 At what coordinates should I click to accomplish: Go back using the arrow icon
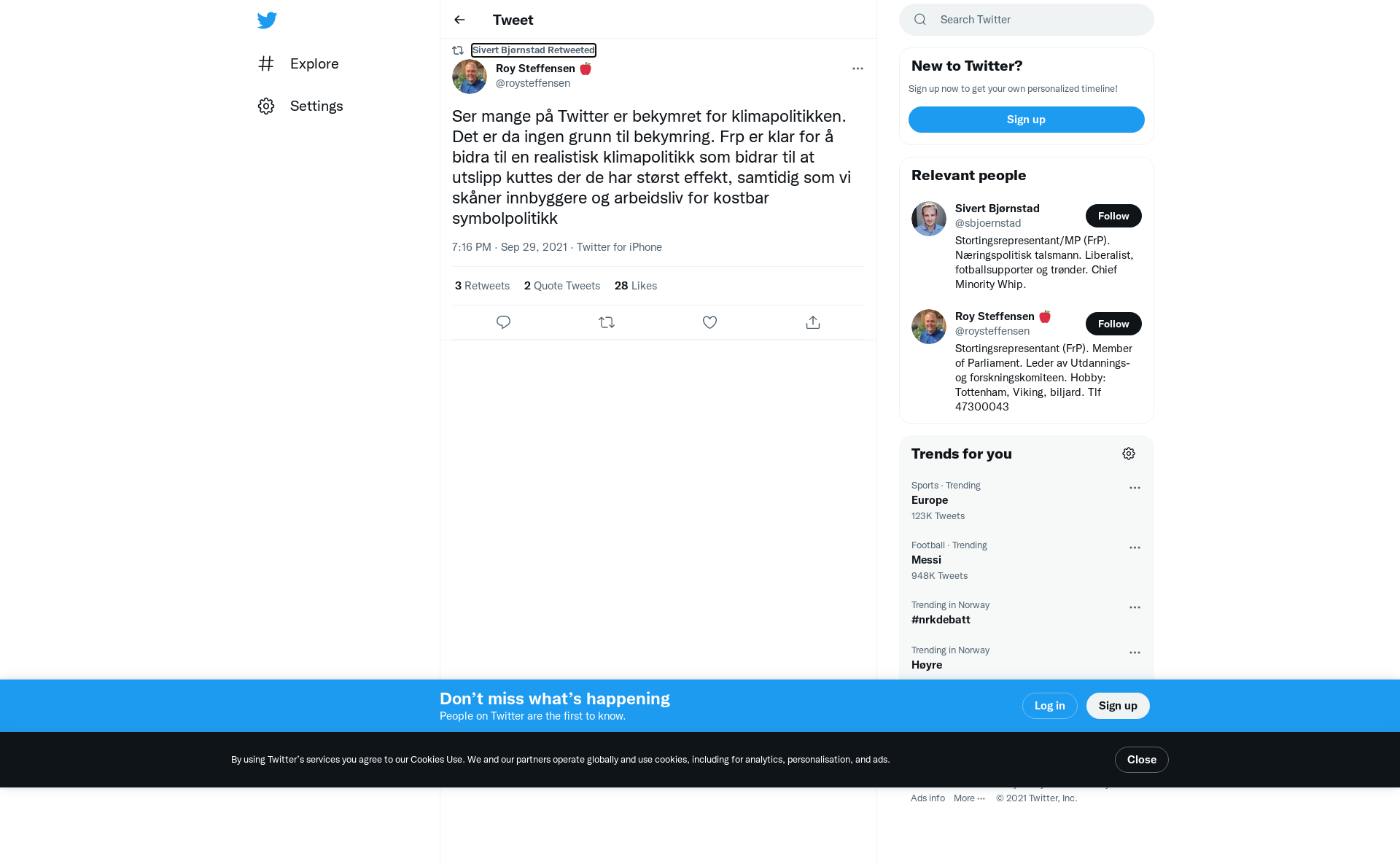[459, 20]
